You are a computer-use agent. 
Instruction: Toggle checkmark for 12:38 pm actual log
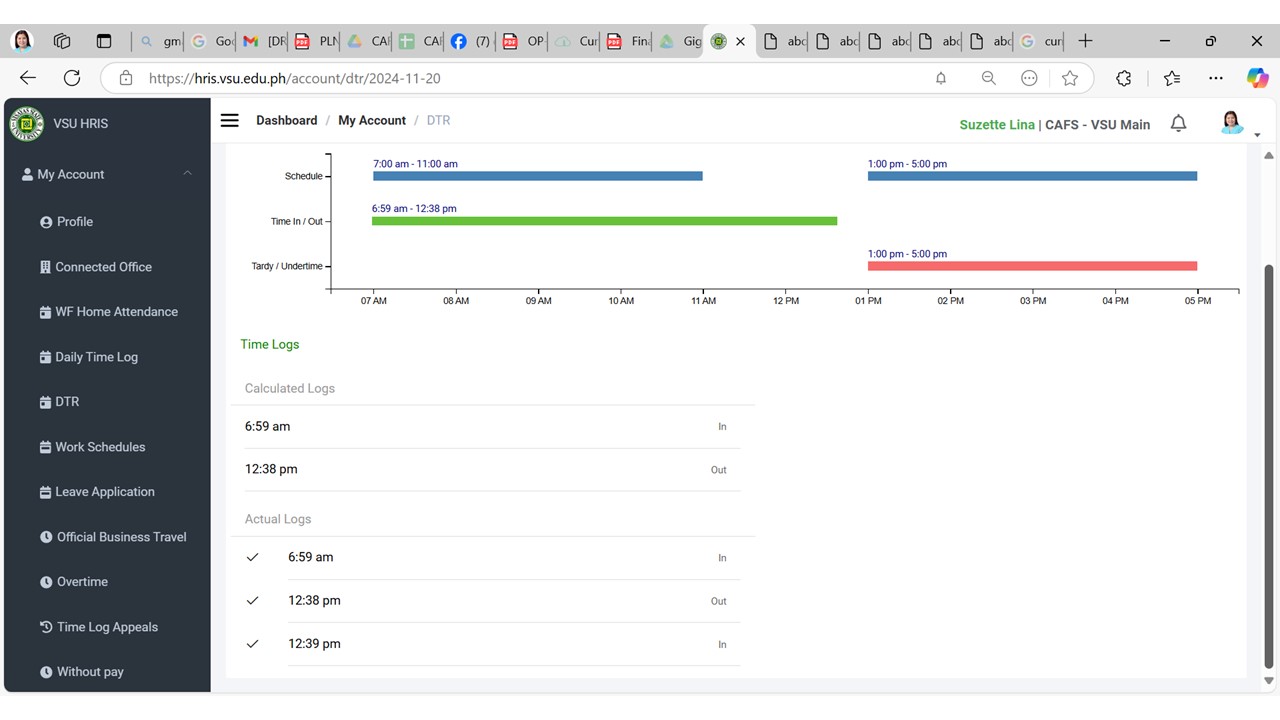tap(252, 601)
